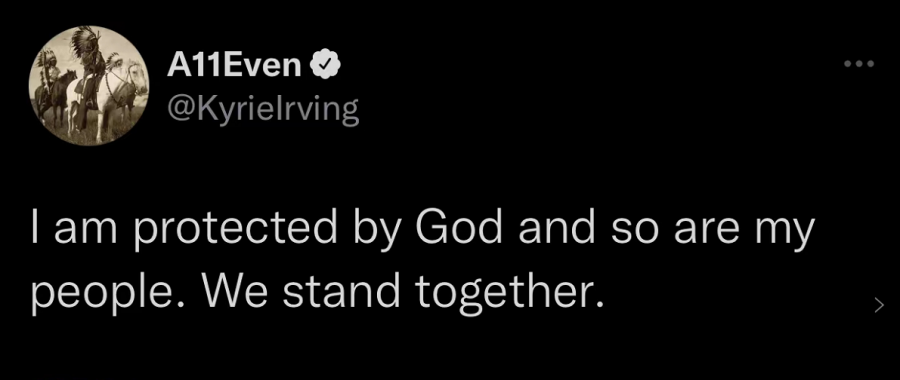Viewport: 900px width, 380px height.
Task: Click "I am" at the tweet's start
Action: (74, 229)
